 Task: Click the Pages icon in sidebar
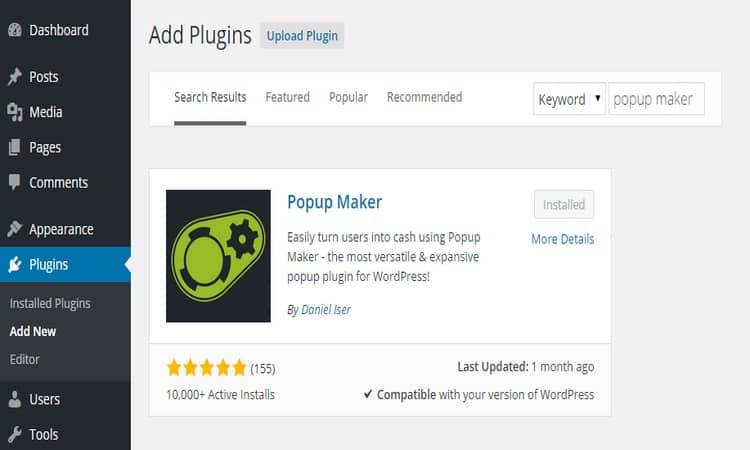point(14,148)
